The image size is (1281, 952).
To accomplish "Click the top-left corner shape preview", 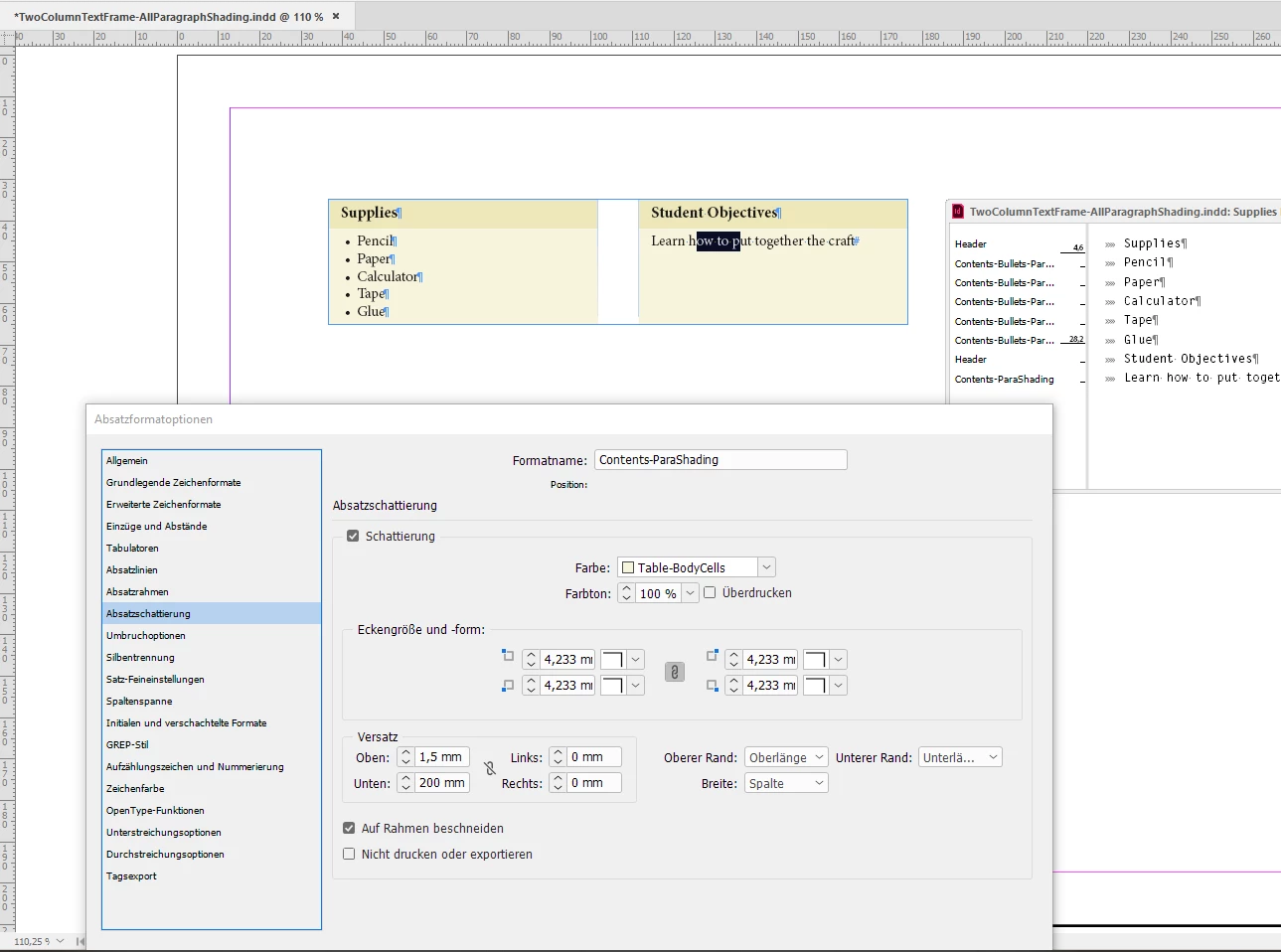I will coord(612,660).
